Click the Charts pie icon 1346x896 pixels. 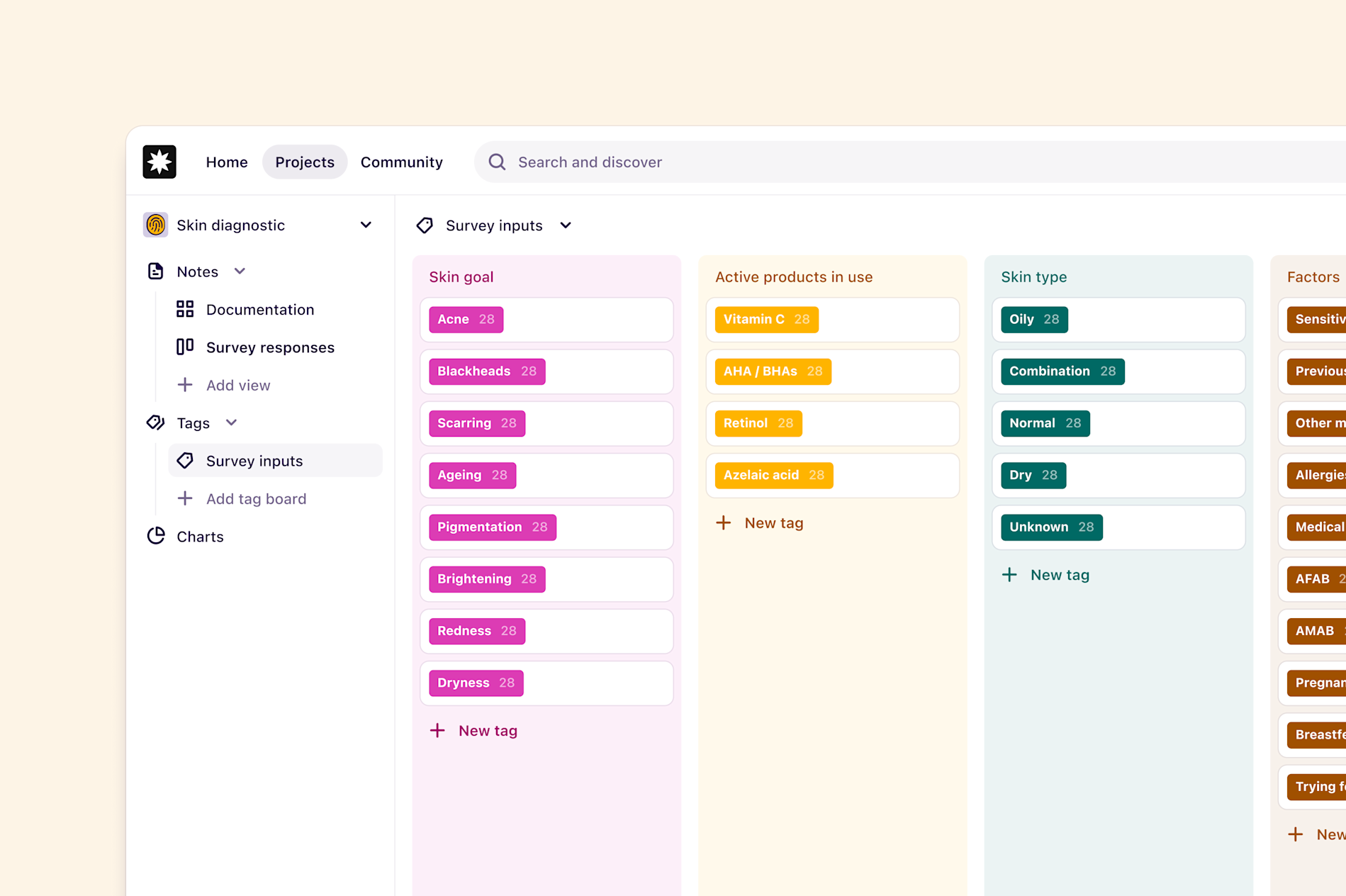tap(156, 536)
